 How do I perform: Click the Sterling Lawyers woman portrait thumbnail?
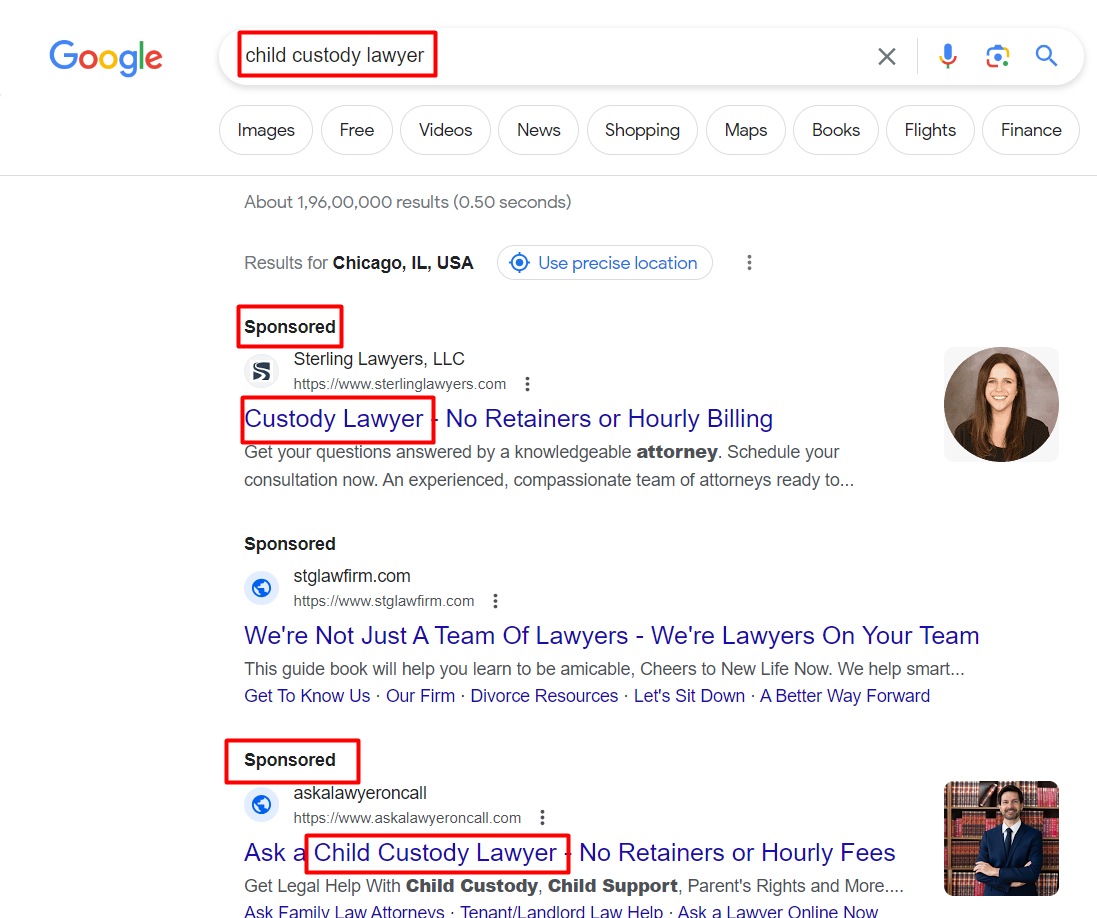click(1001, 404)
